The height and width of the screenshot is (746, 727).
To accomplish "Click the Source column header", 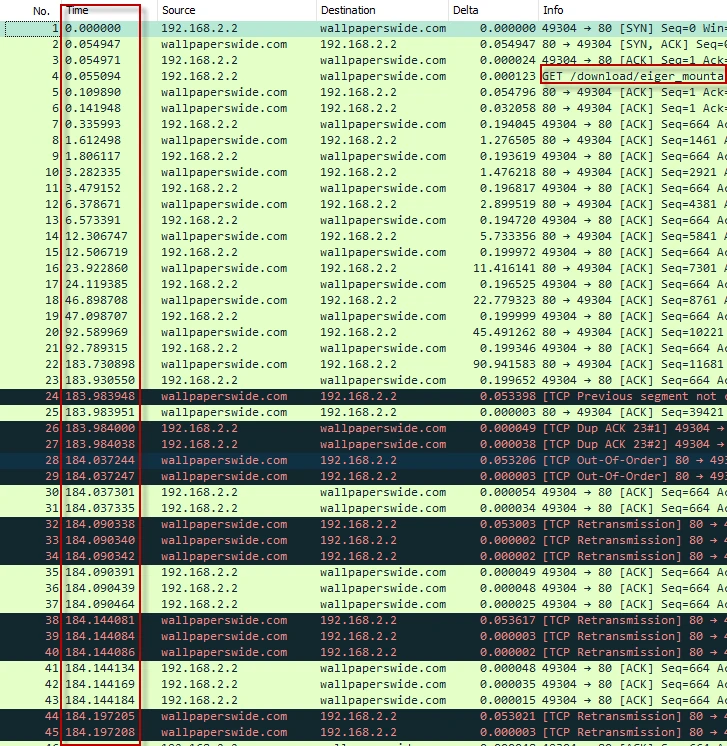I will click(x=235, y=11).
